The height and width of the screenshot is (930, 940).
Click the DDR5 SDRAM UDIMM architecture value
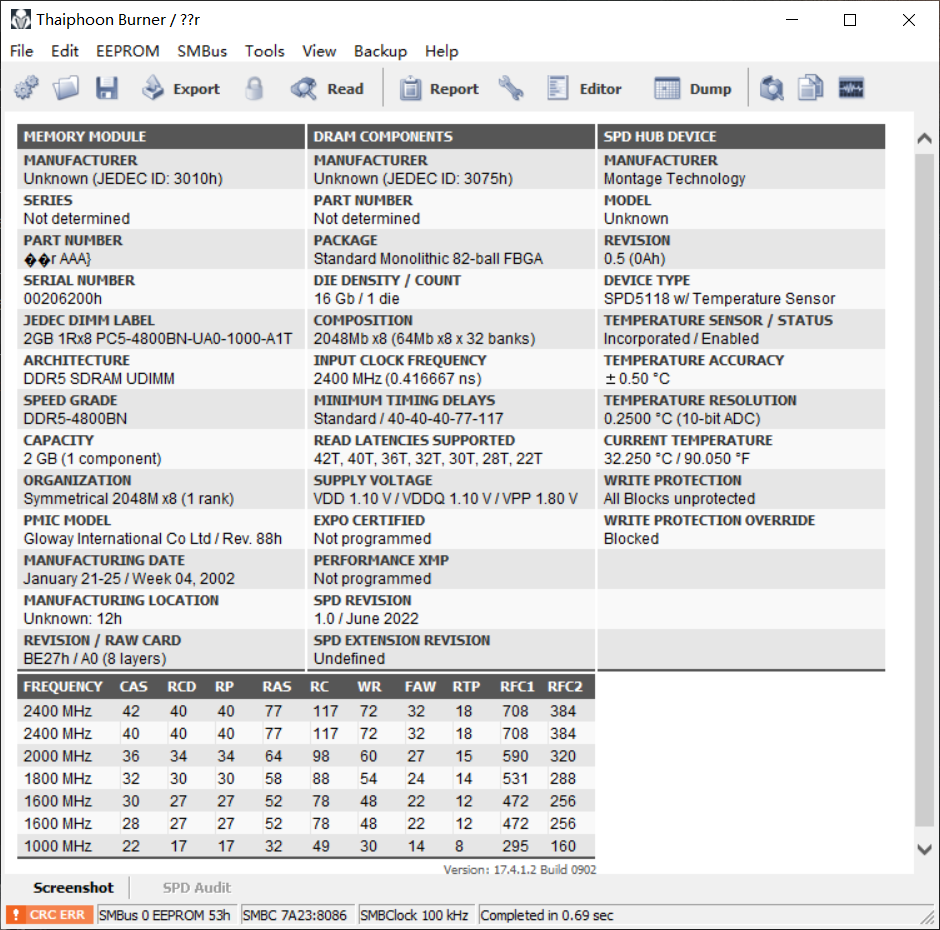(99, 379)
